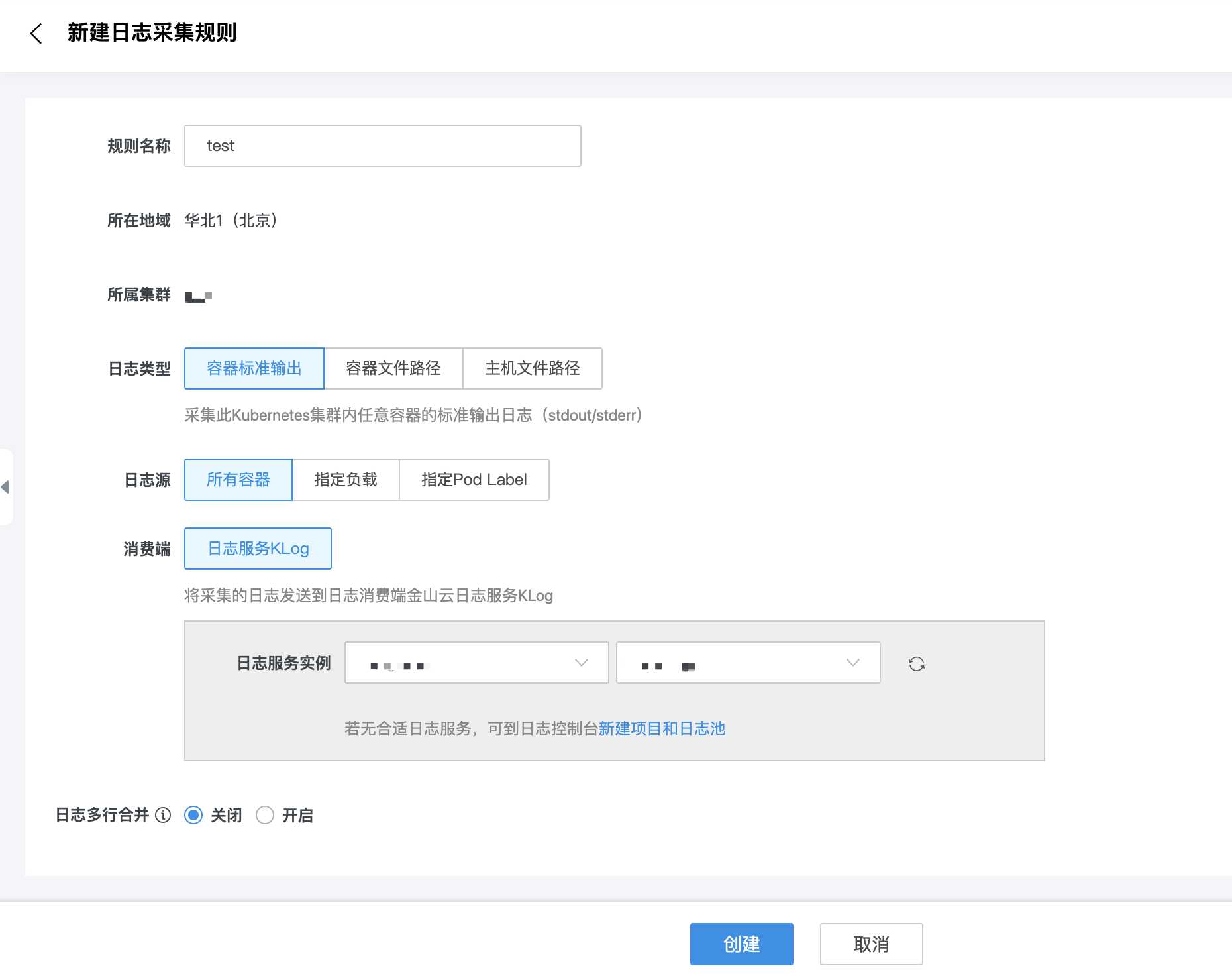Collapse the sidebar using left edge arrow
Screen dimensions: 1232x974
click(x=5, y=487)
